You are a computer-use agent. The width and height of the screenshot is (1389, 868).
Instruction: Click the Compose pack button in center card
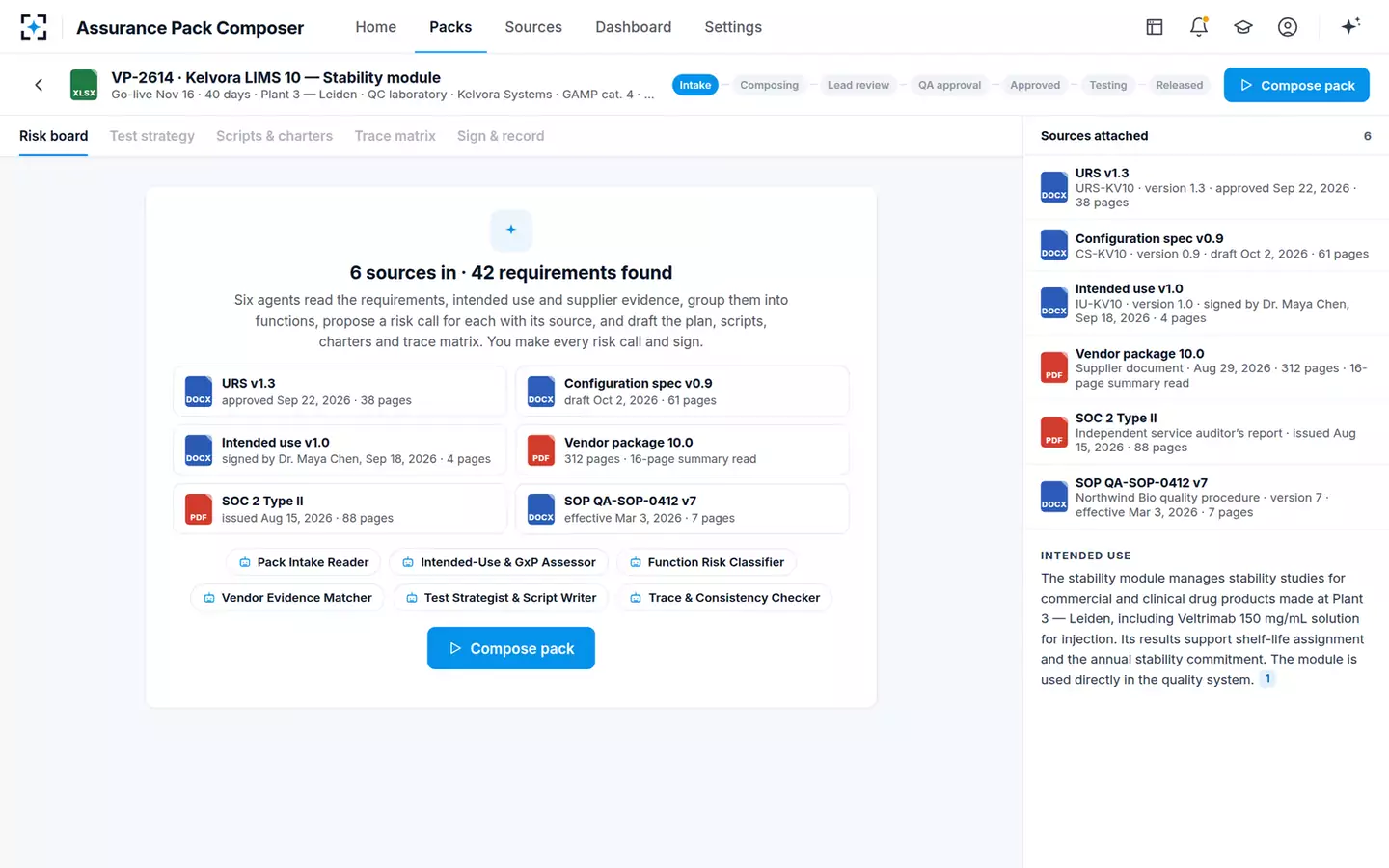pos(511,648)
